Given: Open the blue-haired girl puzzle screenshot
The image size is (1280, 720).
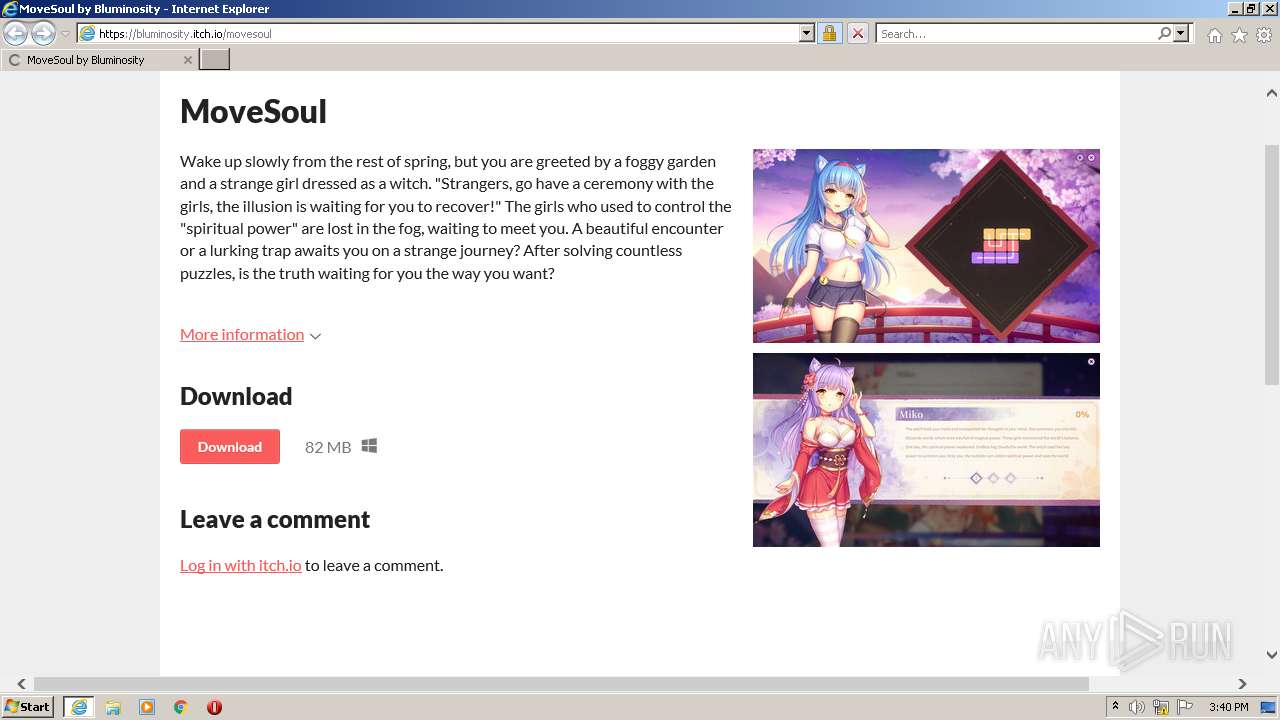Looking at the screenshot, I should pyautogui.click(x=926, y=246).
